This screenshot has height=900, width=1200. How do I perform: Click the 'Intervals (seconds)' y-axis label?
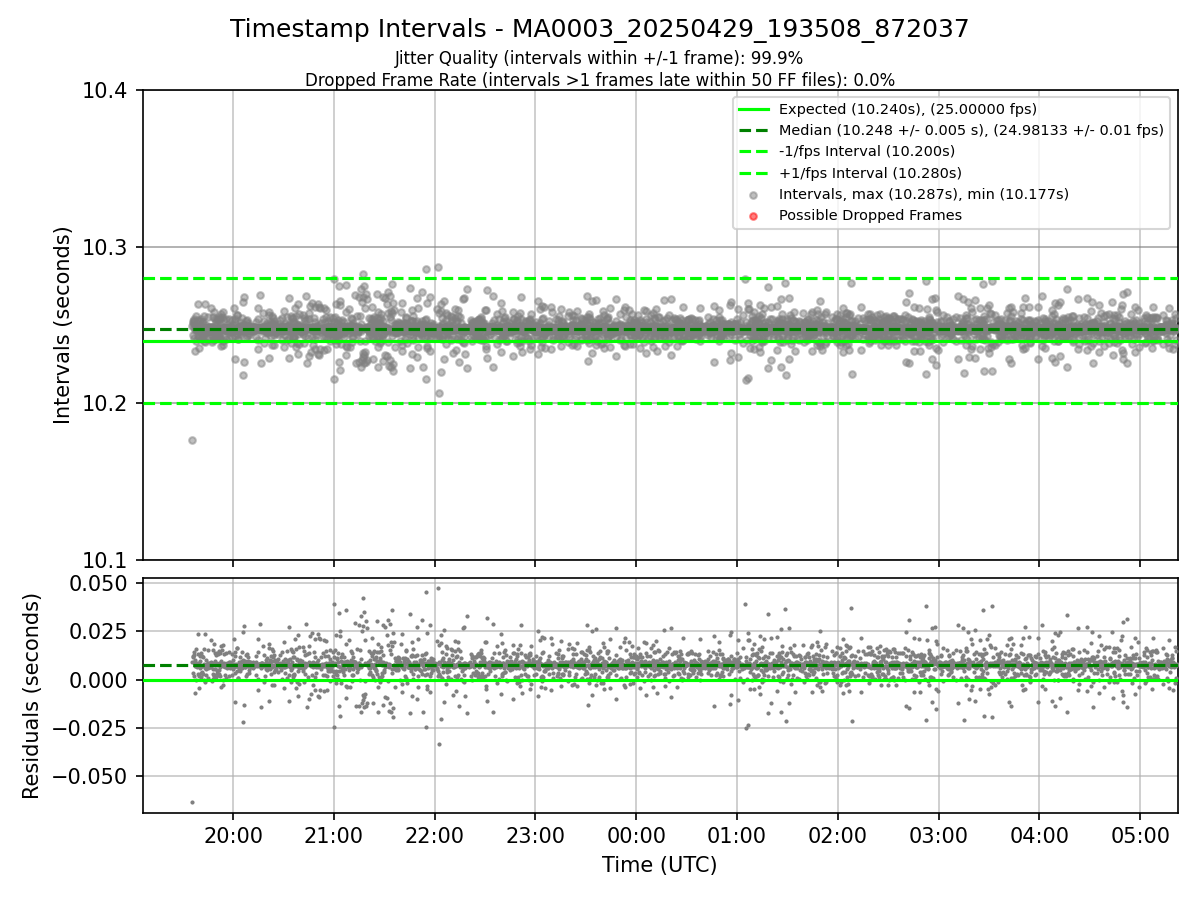click(x=63, y=325)
